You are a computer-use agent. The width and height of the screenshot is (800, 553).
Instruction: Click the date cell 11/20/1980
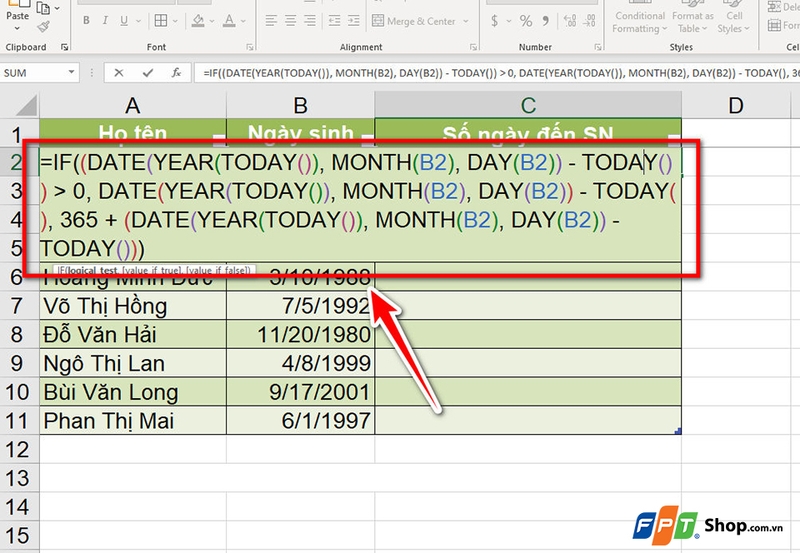pos(301,335)
